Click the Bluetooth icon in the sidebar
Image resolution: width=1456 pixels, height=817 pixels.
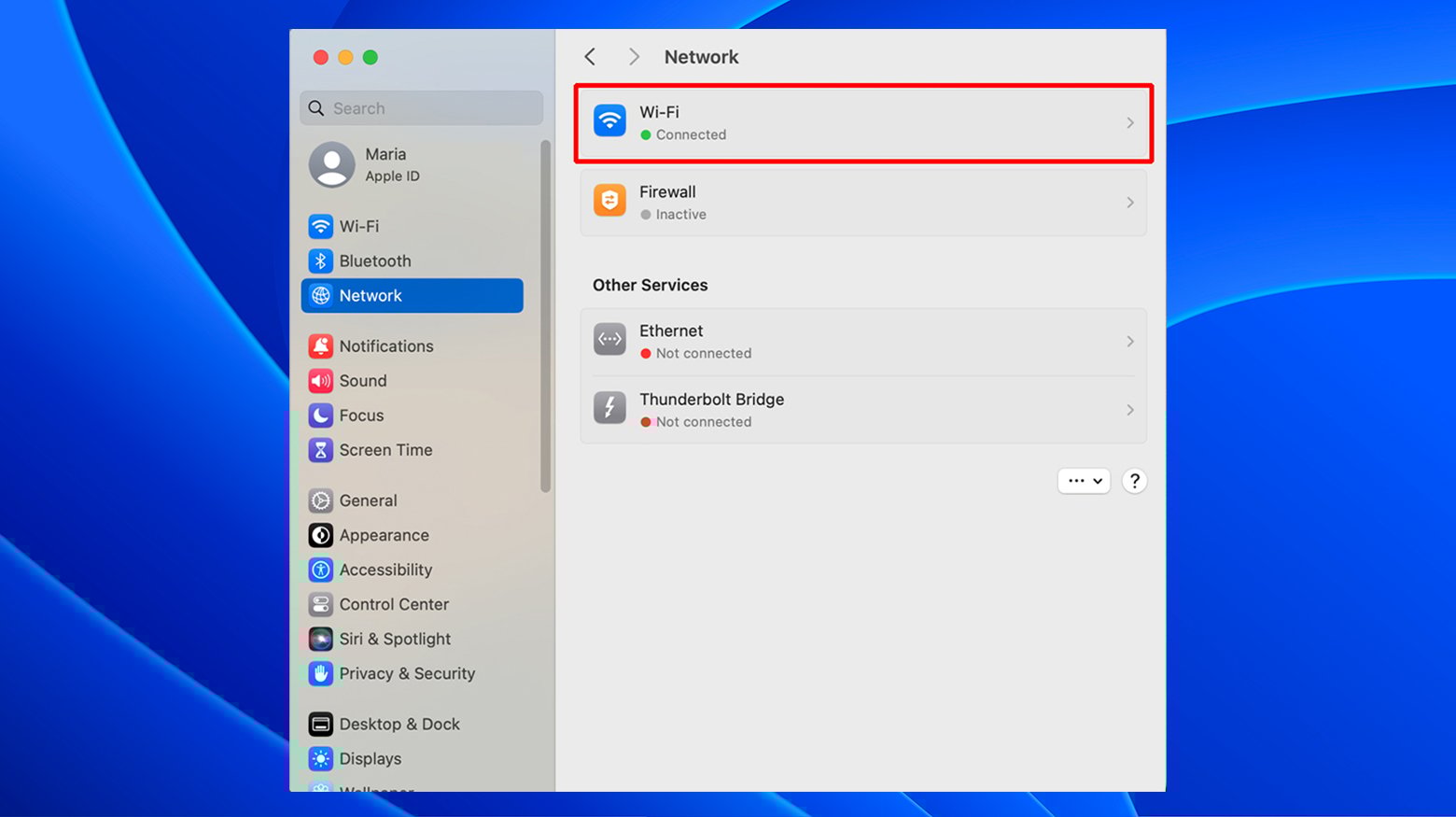[x=320, y=261]
